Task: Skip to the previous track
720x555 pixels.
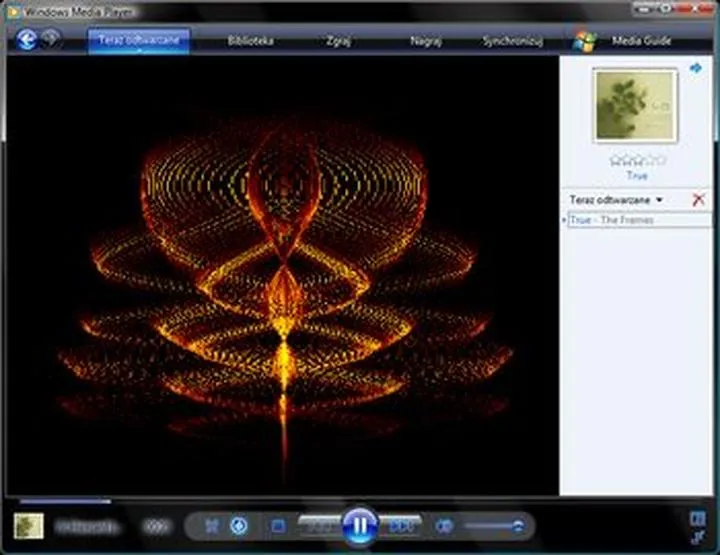Action: pyautogui.click(x=319, y=527)
